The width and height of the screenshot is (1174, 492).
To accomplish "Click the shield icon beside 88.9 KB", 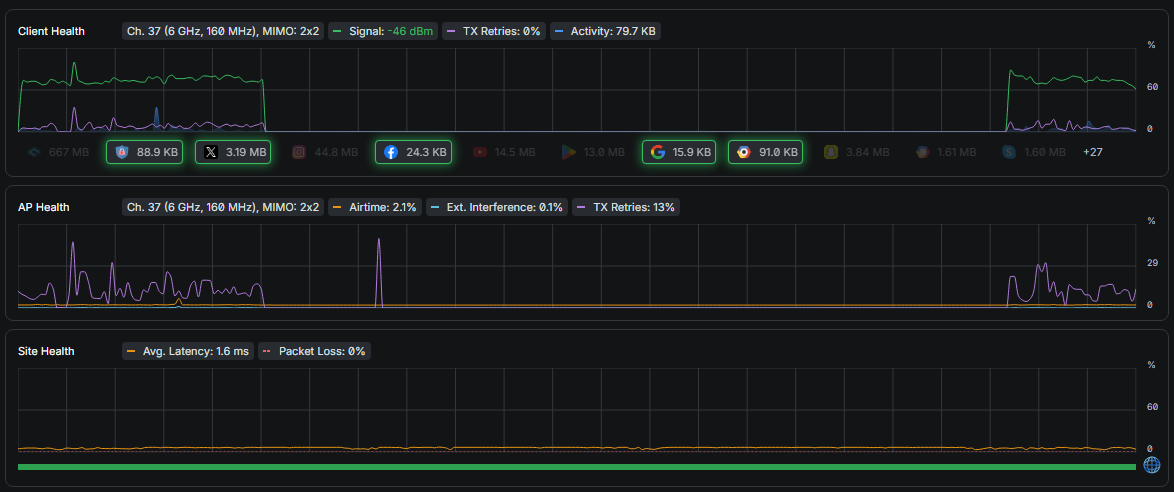I will (x=121, y=152).
